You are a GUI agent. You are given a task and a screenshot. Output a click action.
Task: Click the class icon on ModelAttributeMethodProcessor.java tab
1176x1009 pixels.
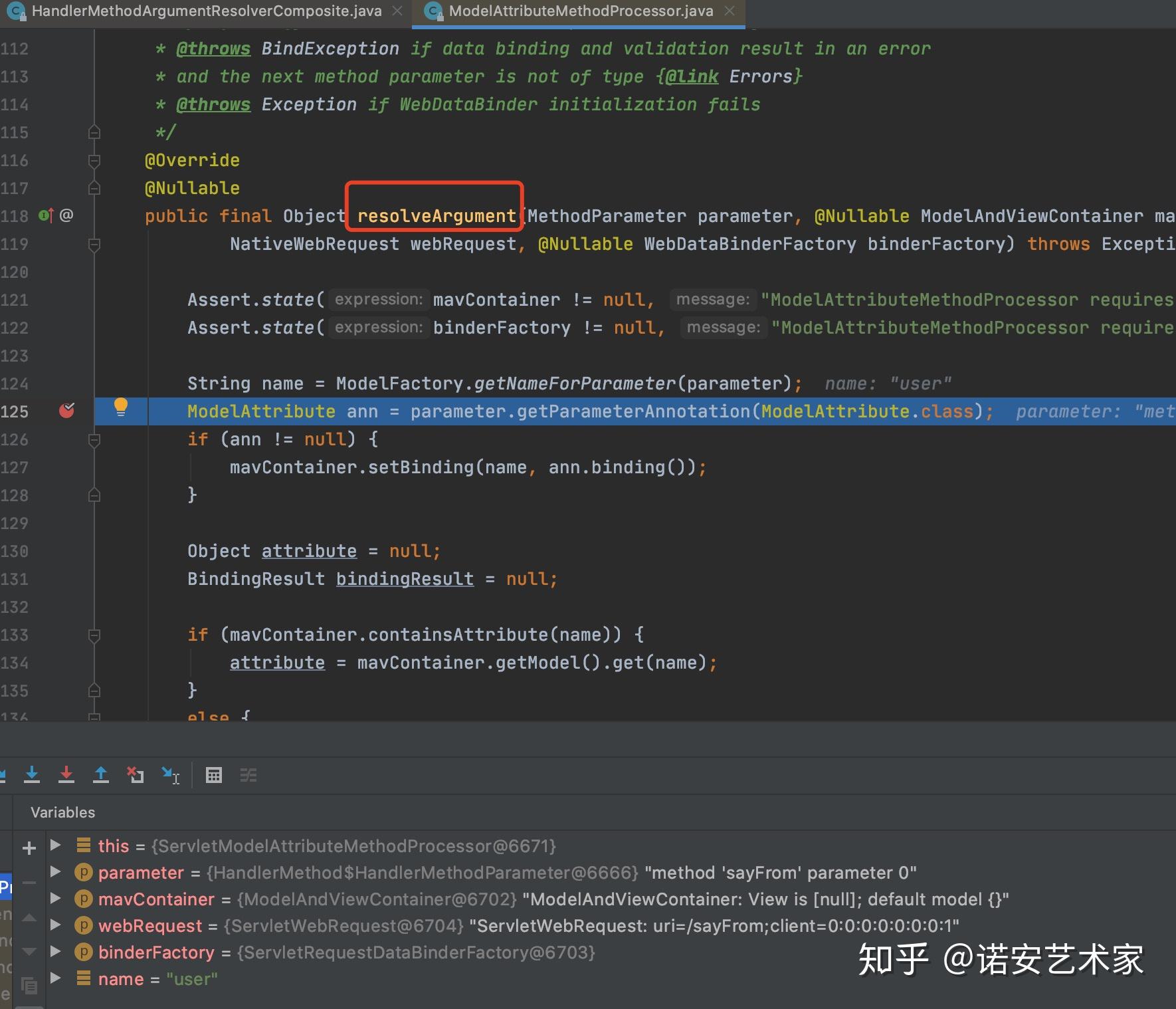433,11
